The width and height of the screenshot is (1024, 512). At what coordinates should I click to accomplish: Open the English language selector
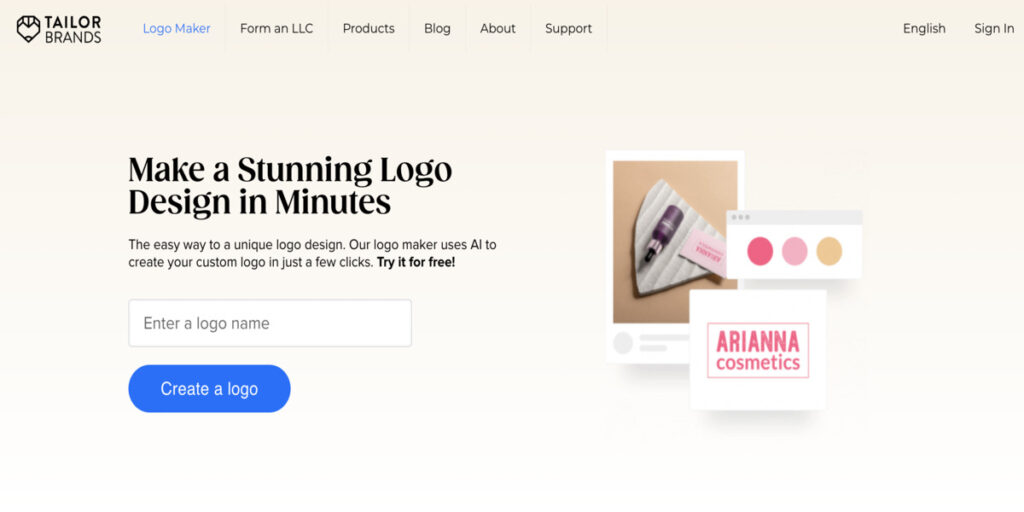[924, 29]
